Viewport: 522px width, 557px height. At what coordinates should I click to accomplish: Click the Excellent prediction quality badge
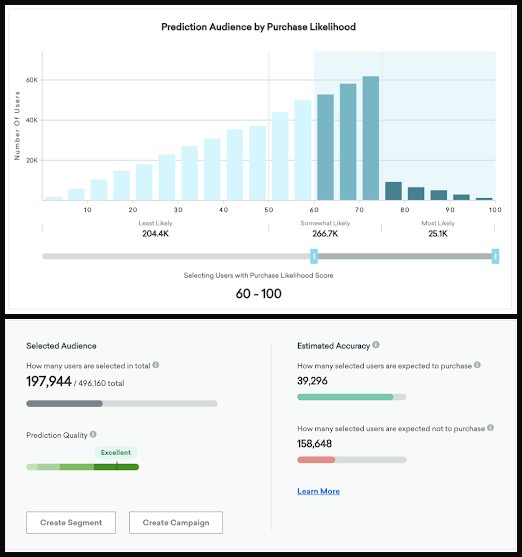click(x=115, y=453)
